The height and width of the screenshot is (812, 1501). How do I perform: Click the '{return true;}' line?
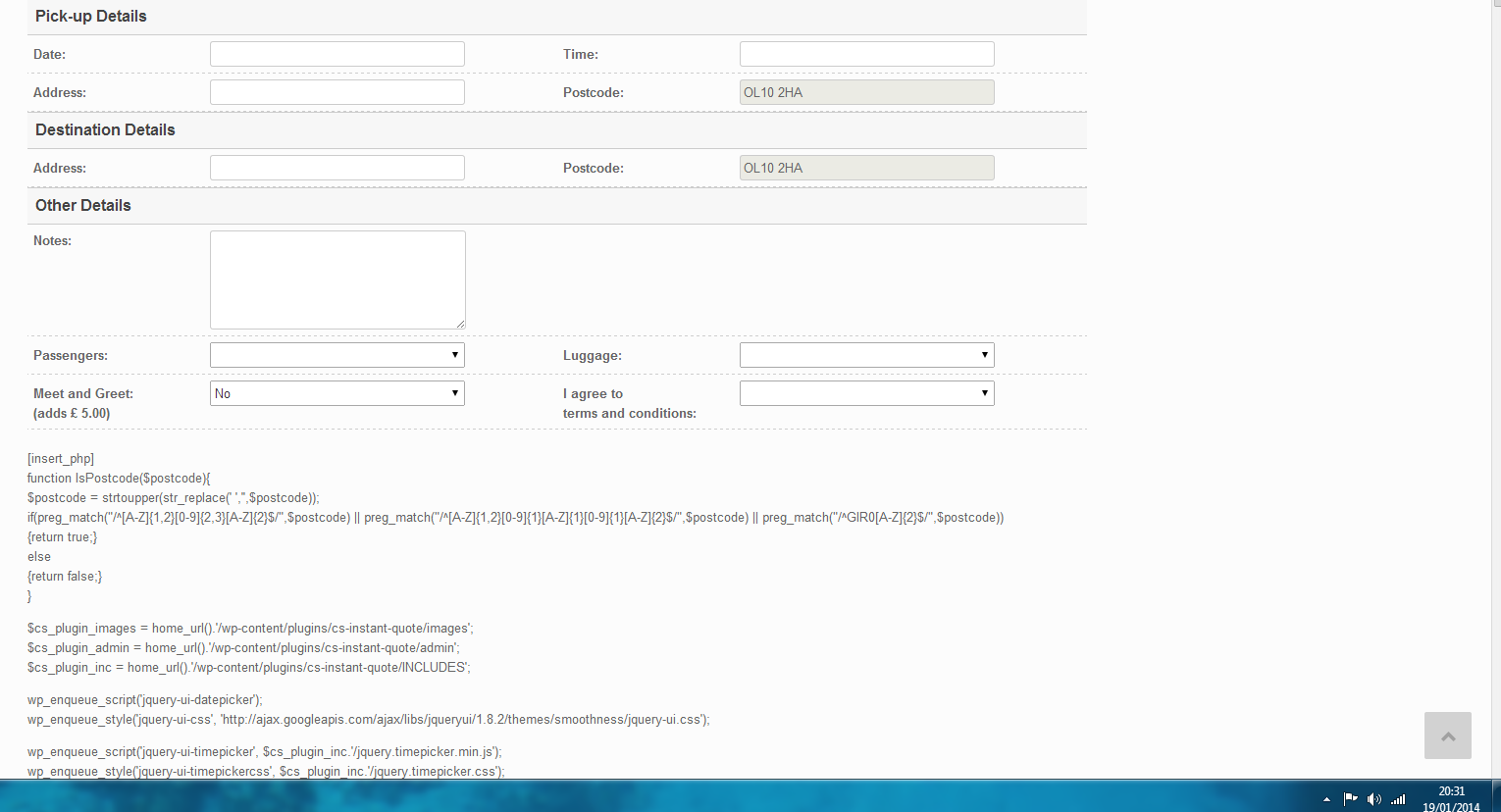[x=62, y=537]
